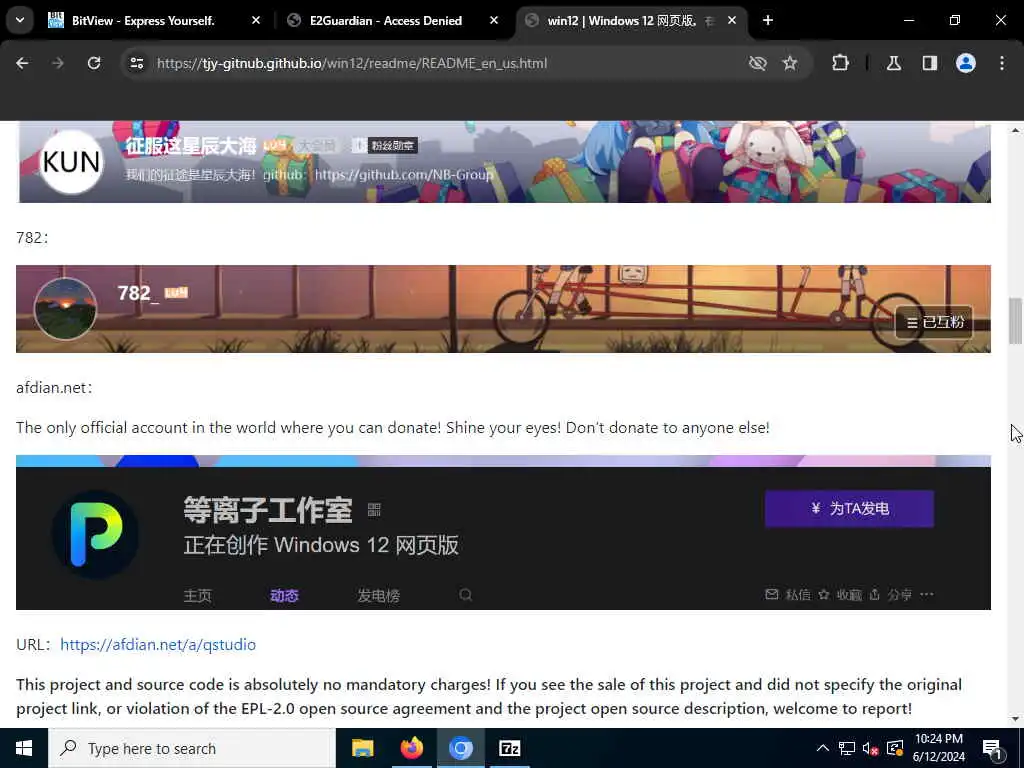Open the afdian.net/a/qstudio link
The height and width of the screenshot is (768, 1024).
pos(158,645)
